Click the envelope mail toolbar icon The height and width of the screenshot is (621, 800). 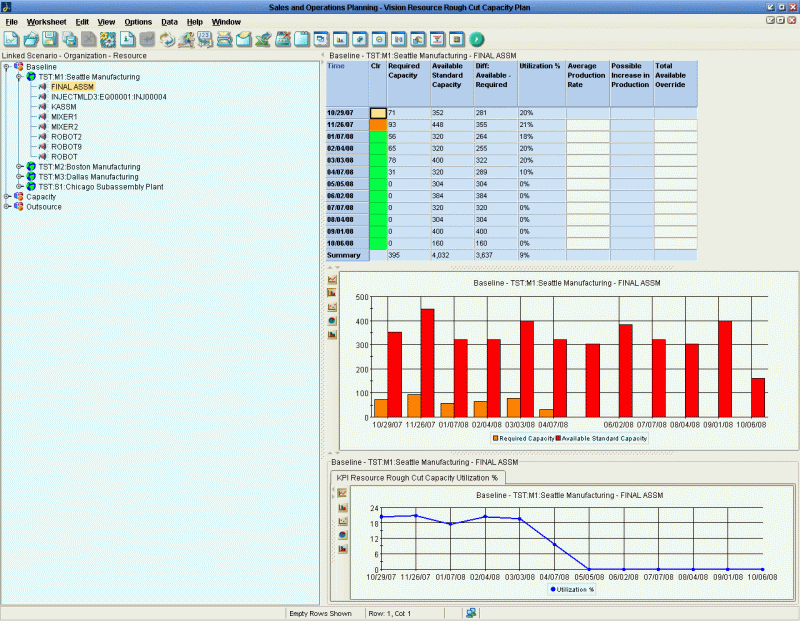pos(244,39)
